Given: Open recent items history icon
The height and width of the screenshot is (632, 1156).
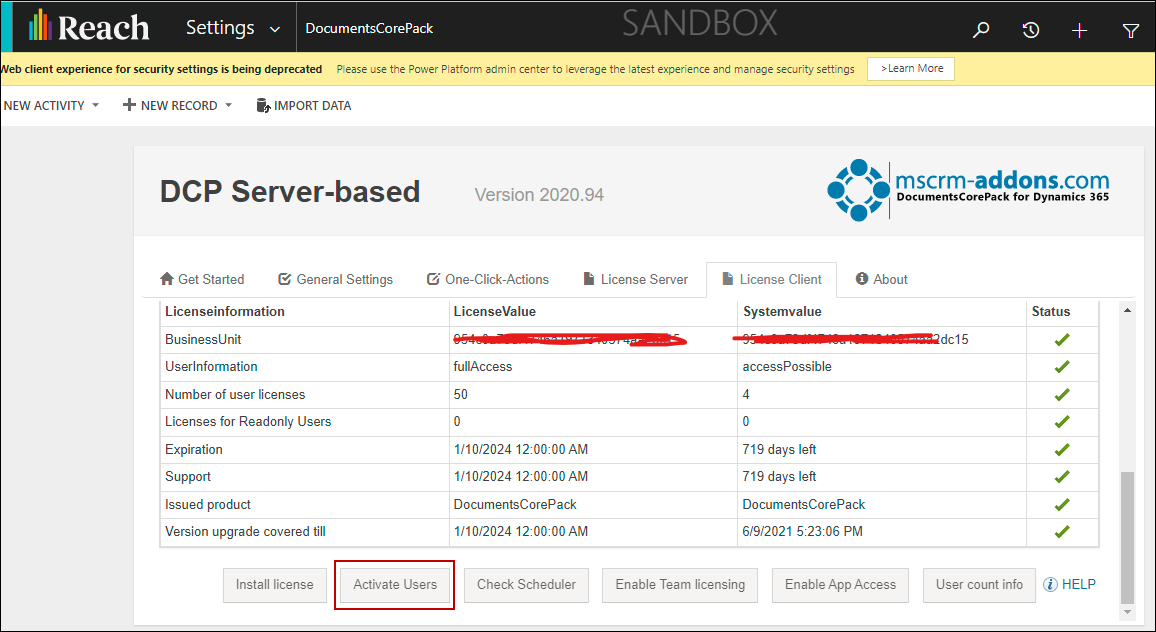Looking at the screenshot, I should [x=1031, y=30].
